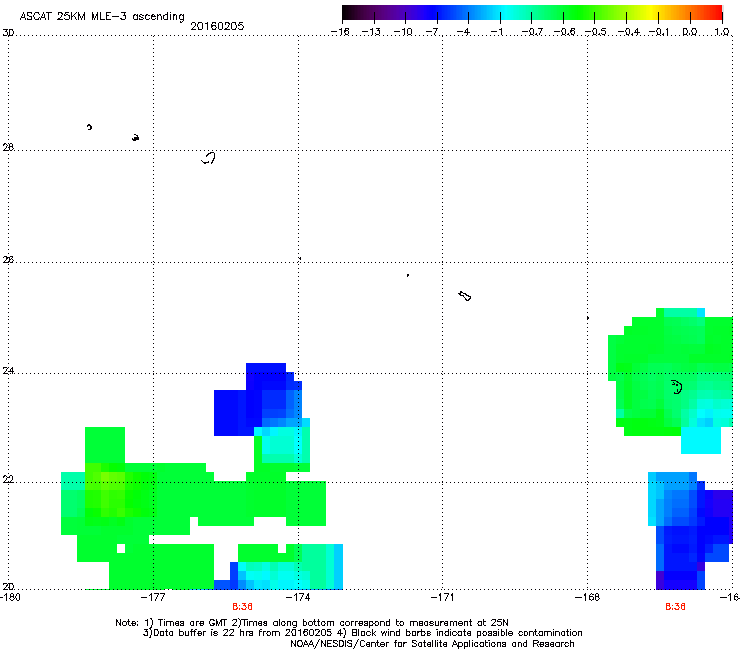Click longitude label -171 on the bottom axis

click(x=442, y=597)
